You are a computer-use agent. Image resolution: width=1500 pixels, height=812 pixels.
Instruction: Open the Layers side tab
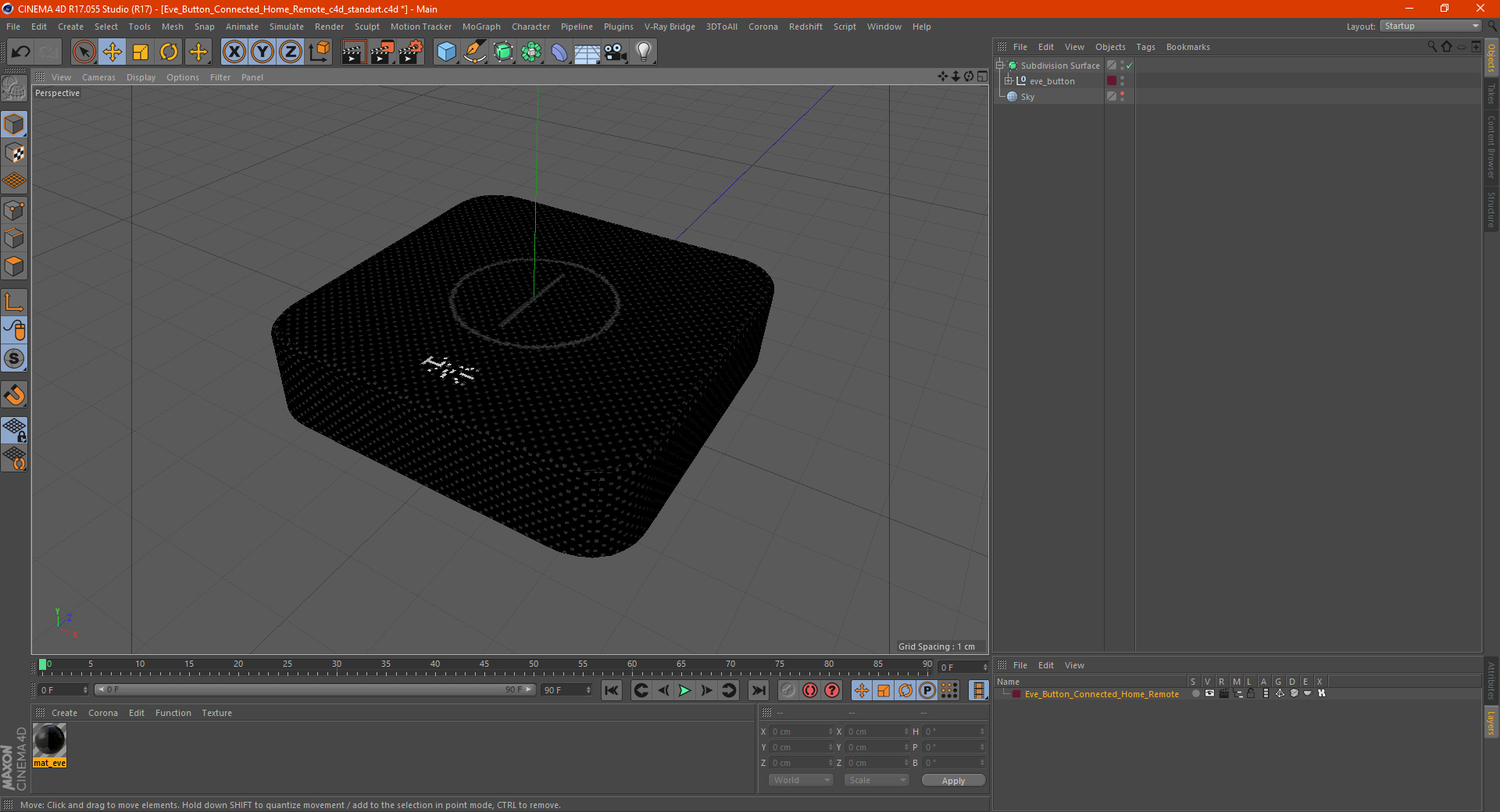(x=1491, y=722)
